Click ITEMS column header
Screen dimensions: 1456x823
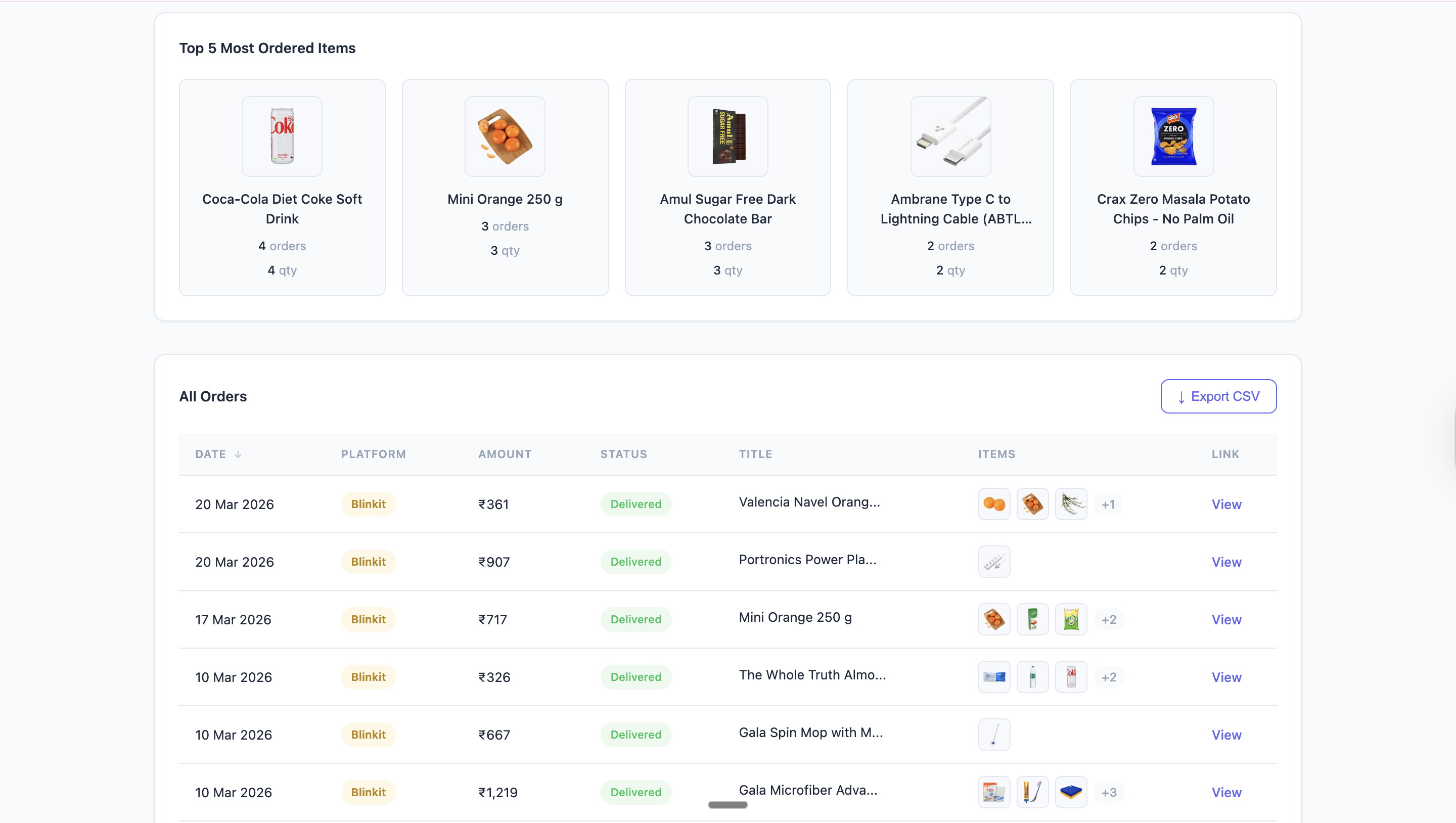point(996,454)
